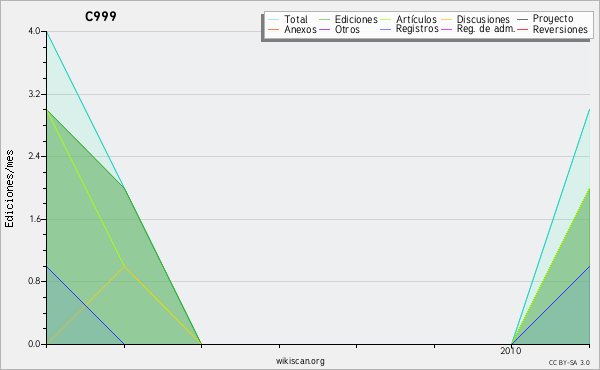The image size is (600, 370).
Task: Click the 2.4 y-axis value
Action: pyautogui.click(x=34, y=156)
